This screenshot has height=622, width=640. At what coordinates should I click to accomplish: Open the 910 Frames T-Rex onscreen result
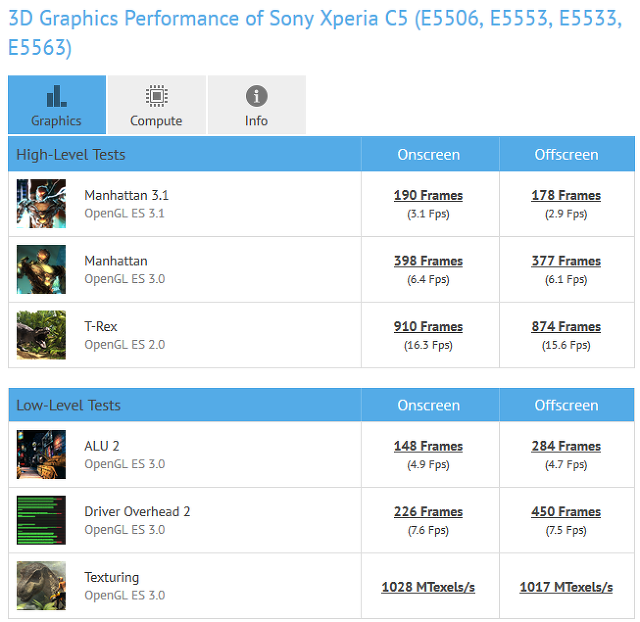pyautogui.click(x=428, y=327)
